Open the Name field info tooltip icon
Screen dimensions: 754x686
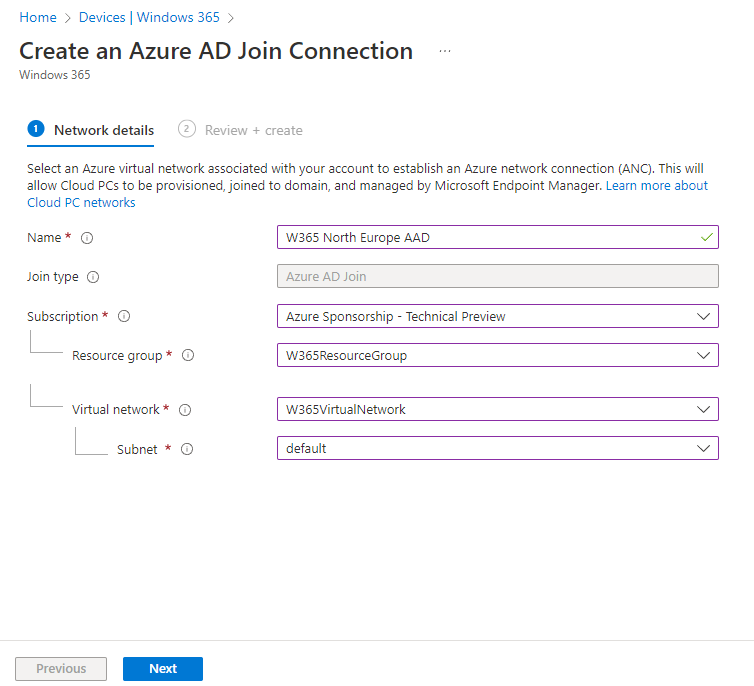point(87,238)
